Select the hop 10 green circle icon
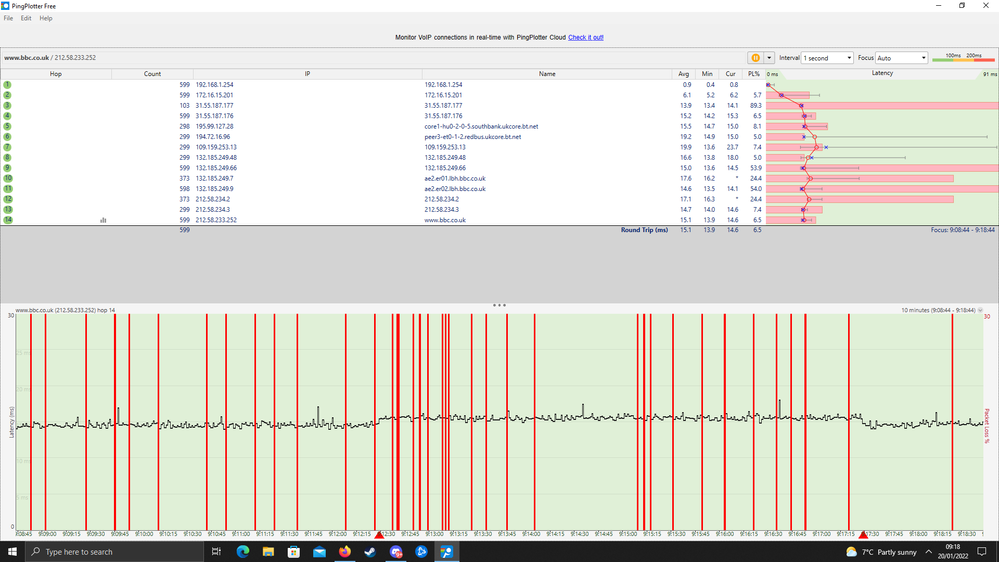999x562 pixels. [x=7, y=178]
